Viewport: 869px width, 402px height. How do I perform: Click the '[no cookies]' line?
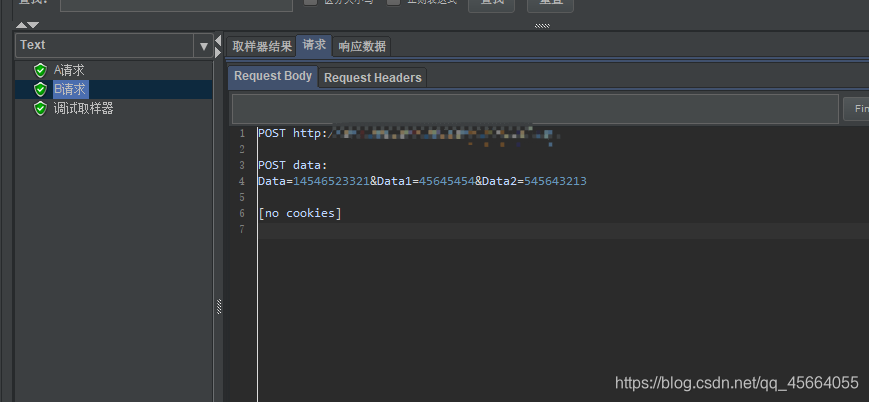pyautogui.click(x=300, y=213)
